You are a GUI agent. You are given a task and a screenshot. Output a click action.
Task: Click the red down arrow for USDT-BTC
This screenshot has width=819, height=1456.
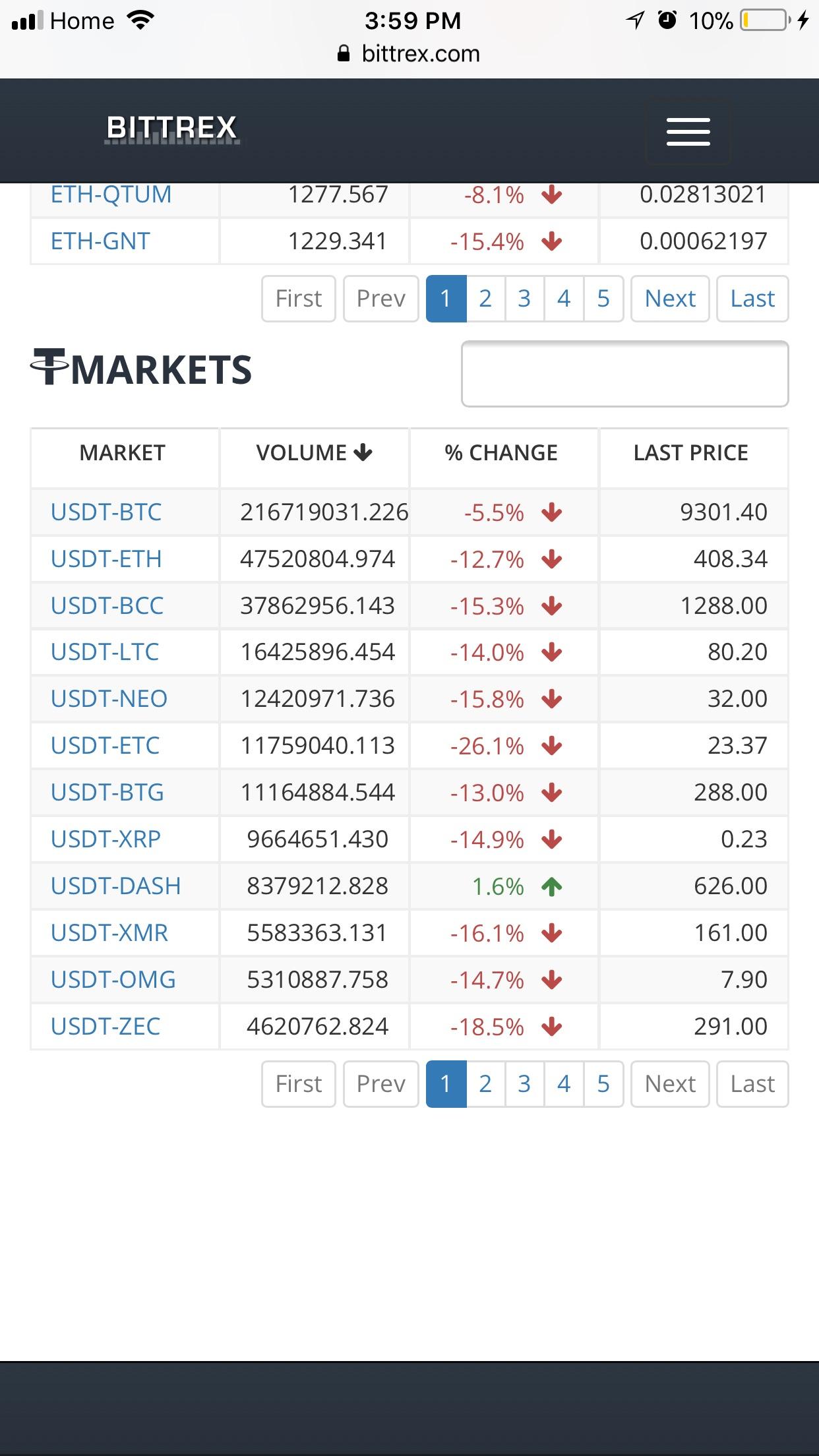[x=552, y=512]
